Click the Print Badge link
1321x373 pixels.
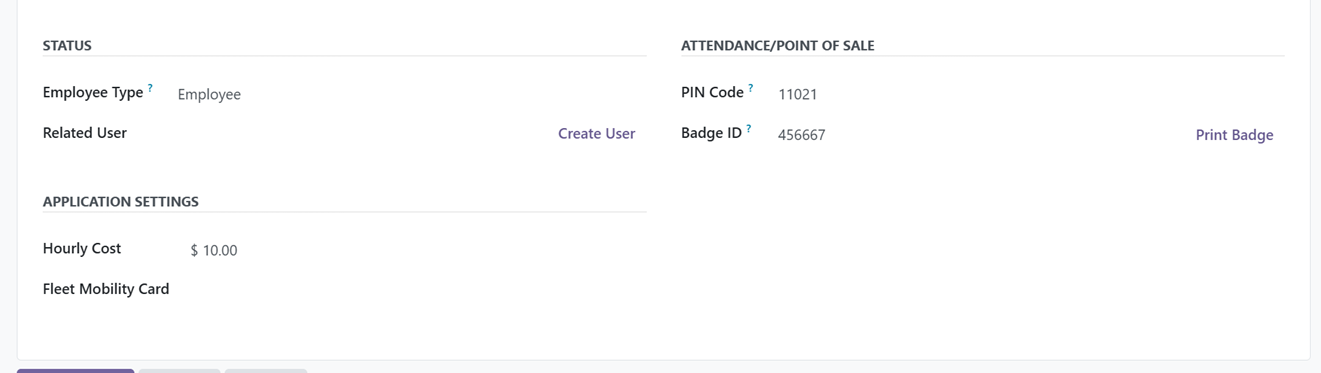[x=1234, y=135]
